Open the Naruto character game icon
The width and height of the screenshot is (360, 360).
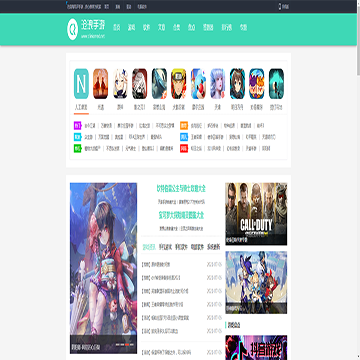pos(179,84)
